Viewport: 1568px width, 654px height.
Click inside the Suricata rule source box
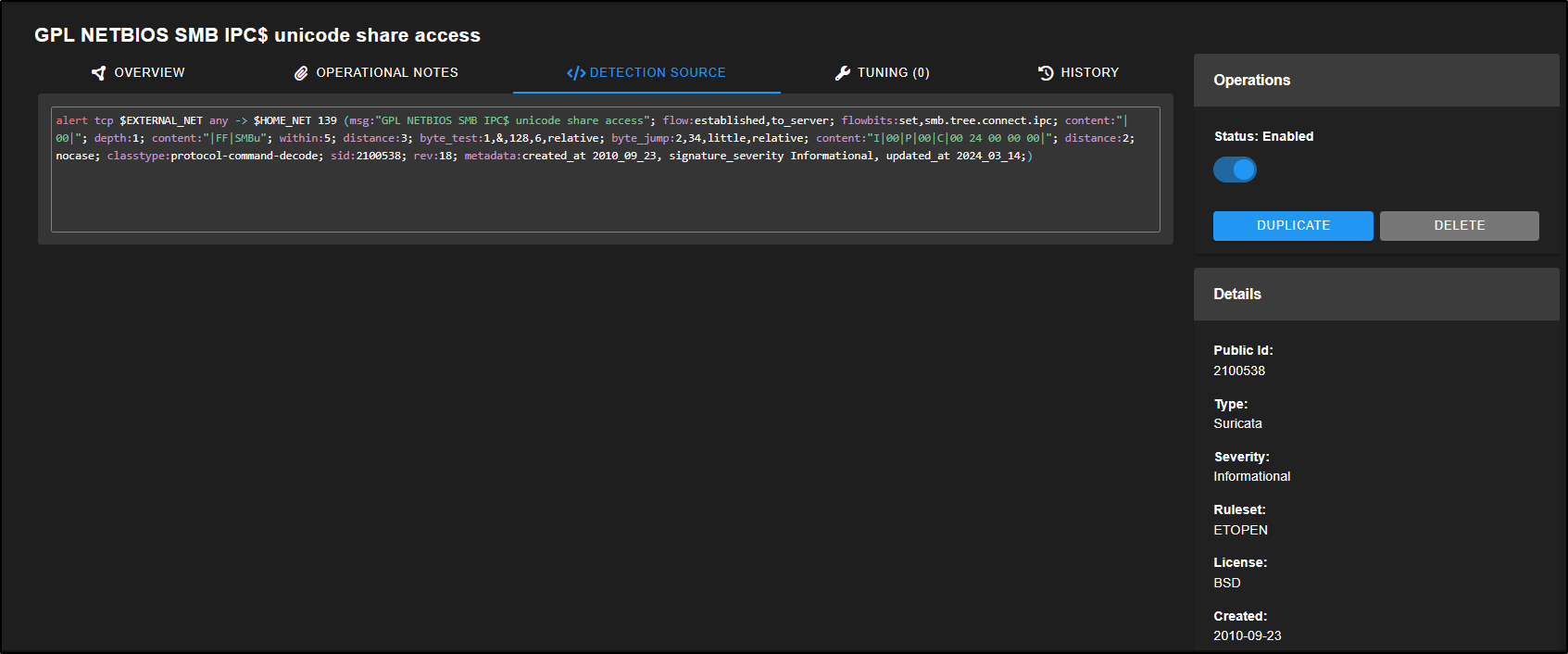click(605, 195)
